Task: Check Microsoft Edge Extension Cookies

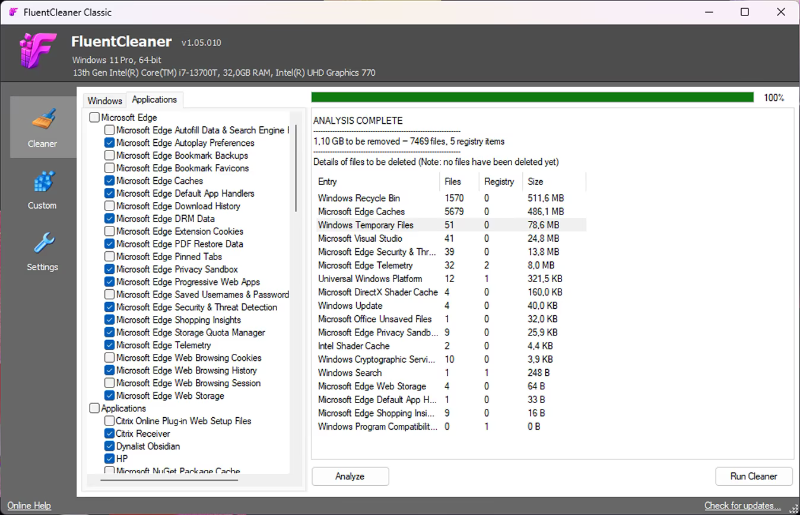Action: pyautogui.click(x=109, y=231)
